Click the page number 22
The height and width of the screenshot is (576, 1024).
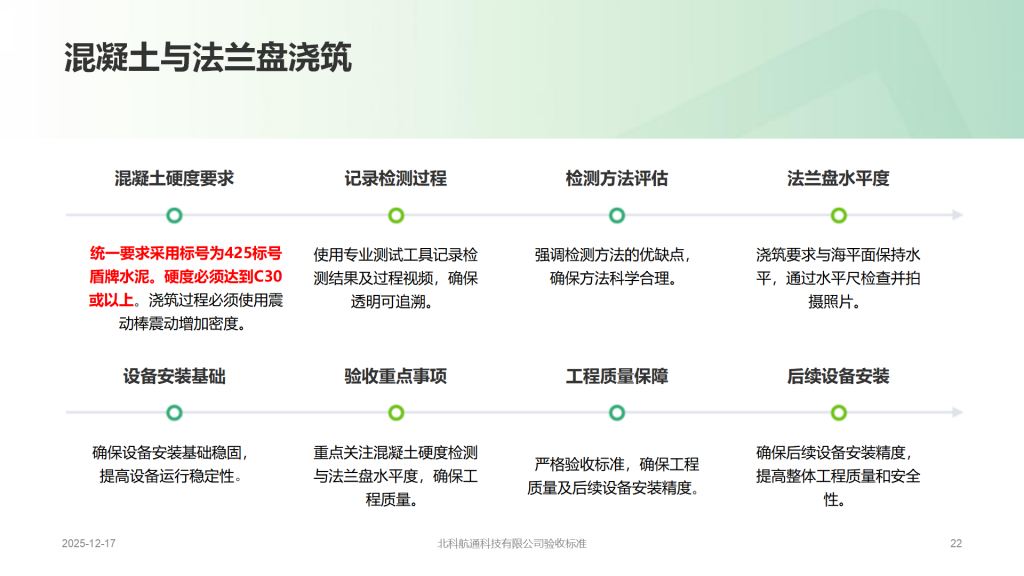(955, 543)
